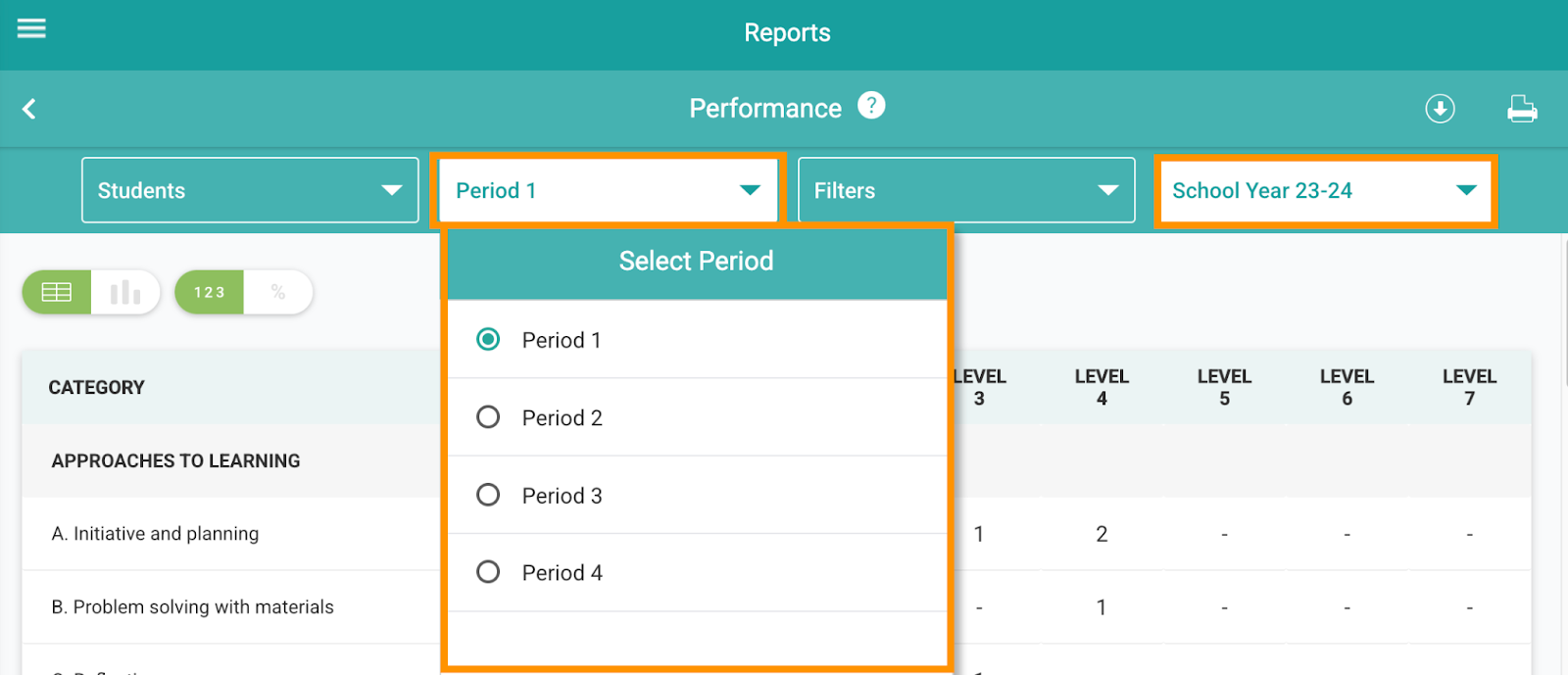Open the Students dropdown
This screenshot has width=1568, height=675.
point(250,190)
